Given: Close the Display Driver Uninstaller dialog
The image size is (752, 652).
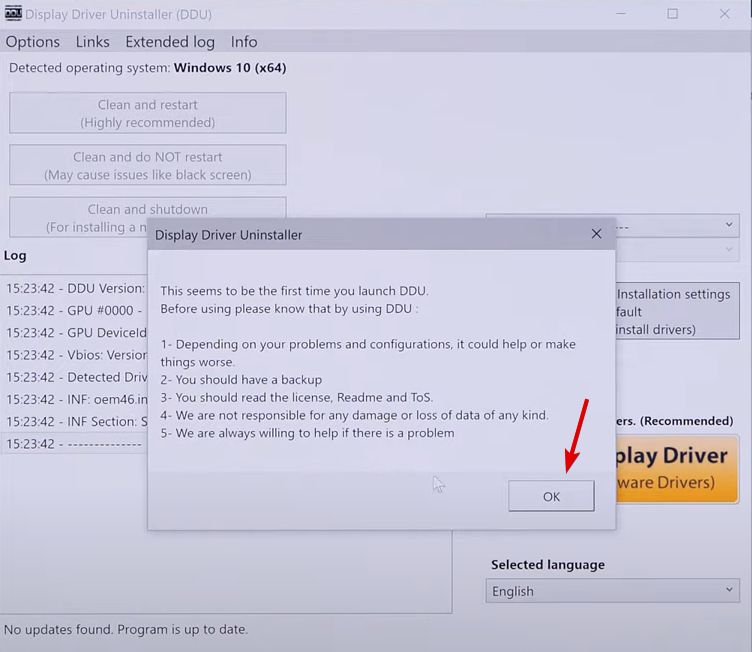Looking at the screenshot, I should pyautogui.click(x=596, y=234).
